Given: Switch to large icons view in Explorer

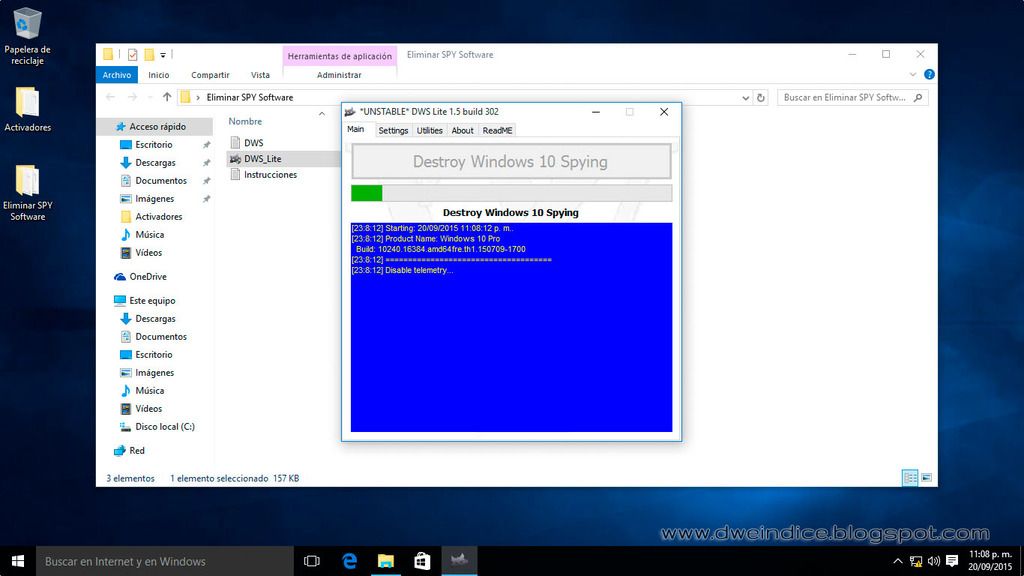Looking at the screenshot, I should point(926,478).
